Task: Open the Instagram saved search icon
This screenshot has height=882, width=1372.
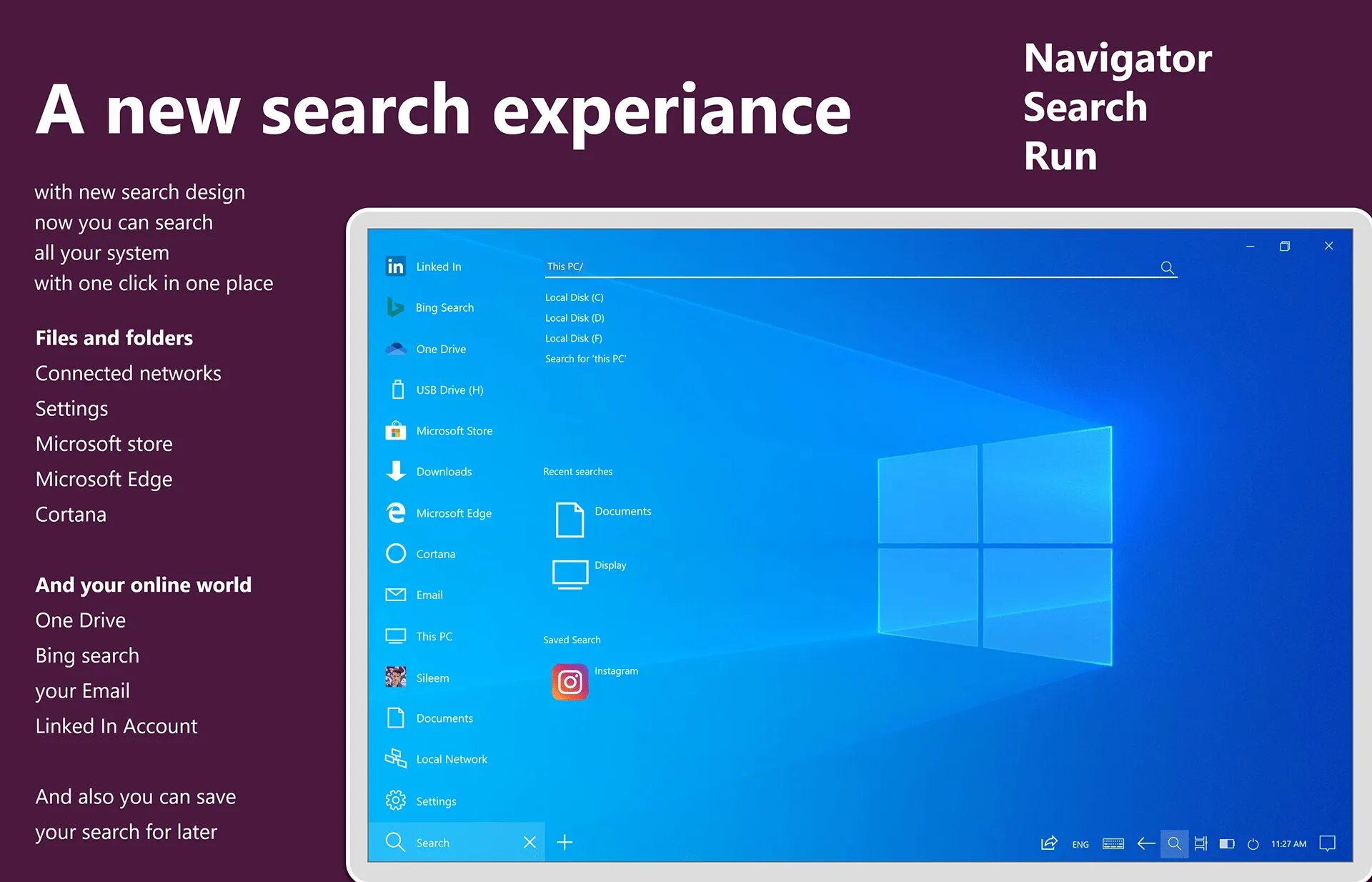Action: 570,682
